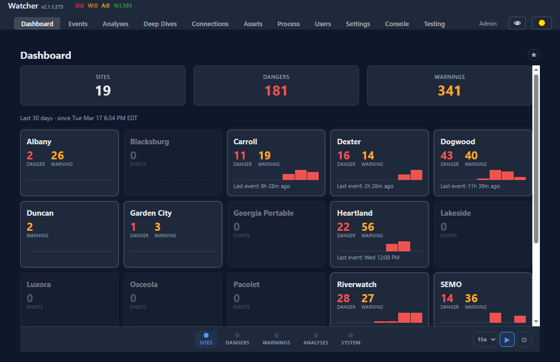Select the SITES 19 summary card
The image size is (560, 362).
point(103,85)
